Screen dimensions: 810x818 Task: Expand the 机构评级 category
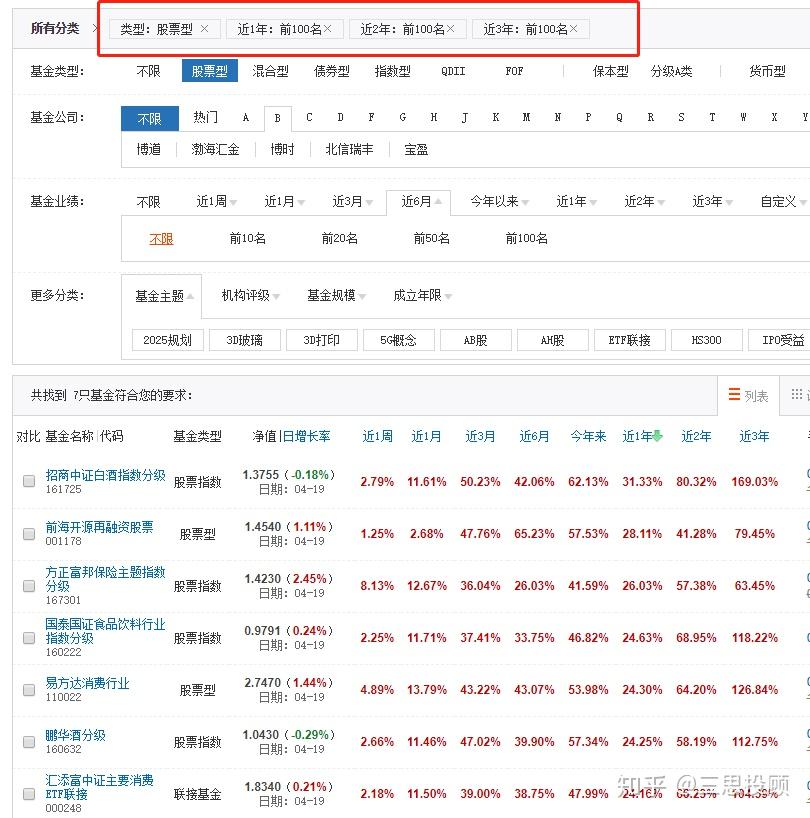click(x=250, y=296)
